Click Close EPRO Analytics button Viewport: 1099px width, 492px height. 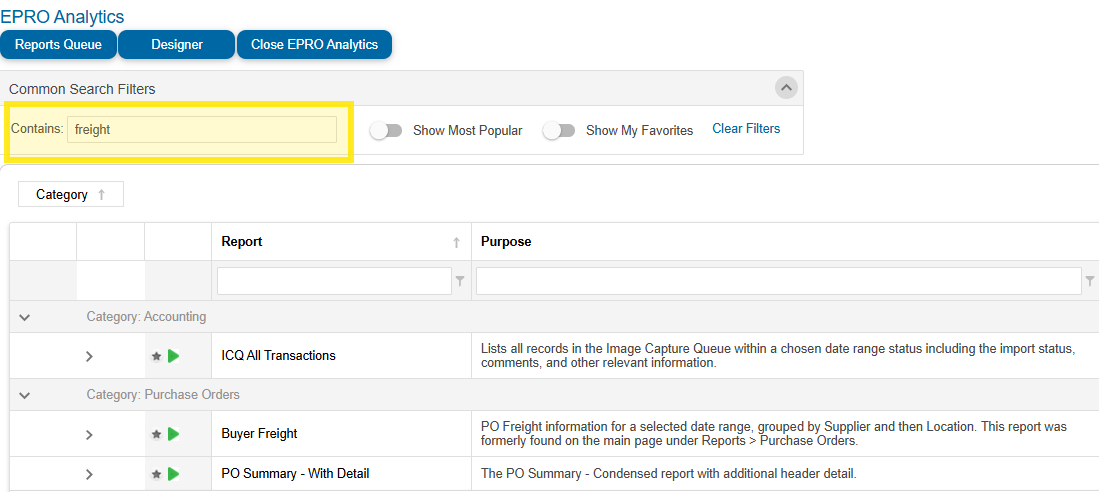click(x=314, y=45)
